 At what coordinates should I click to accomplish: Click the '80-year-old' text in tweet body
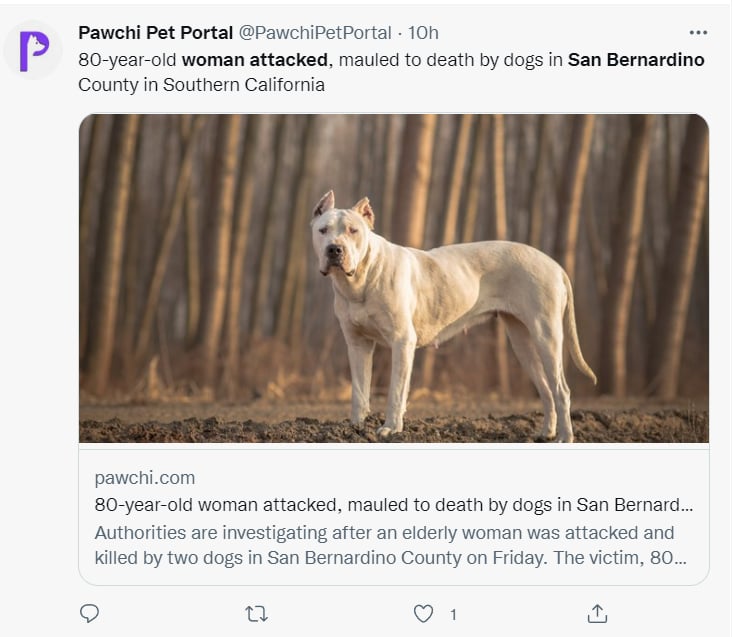[x=127, y=60]
